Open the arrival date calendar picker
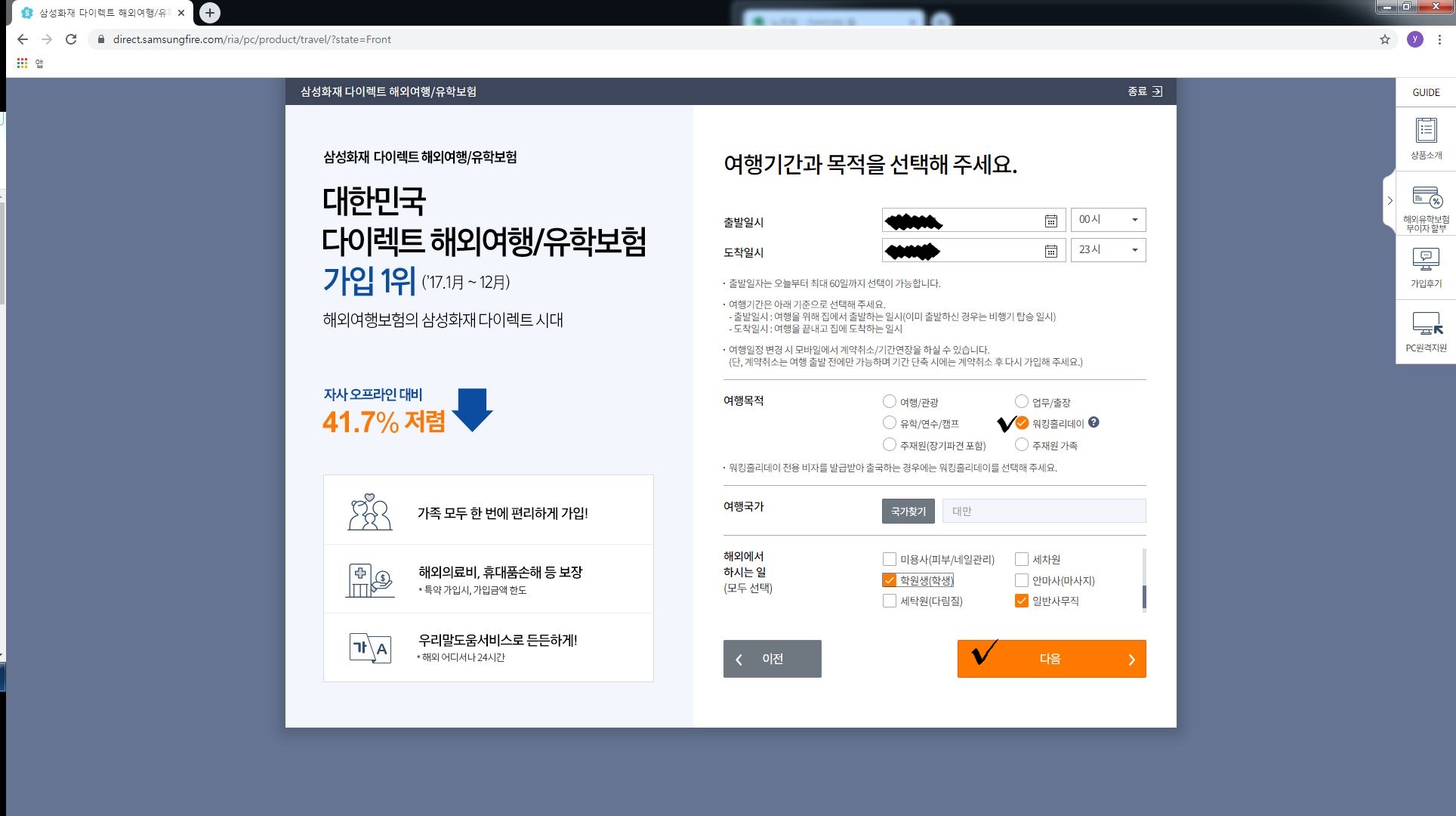1456x816 pixels. (1050, 251)
